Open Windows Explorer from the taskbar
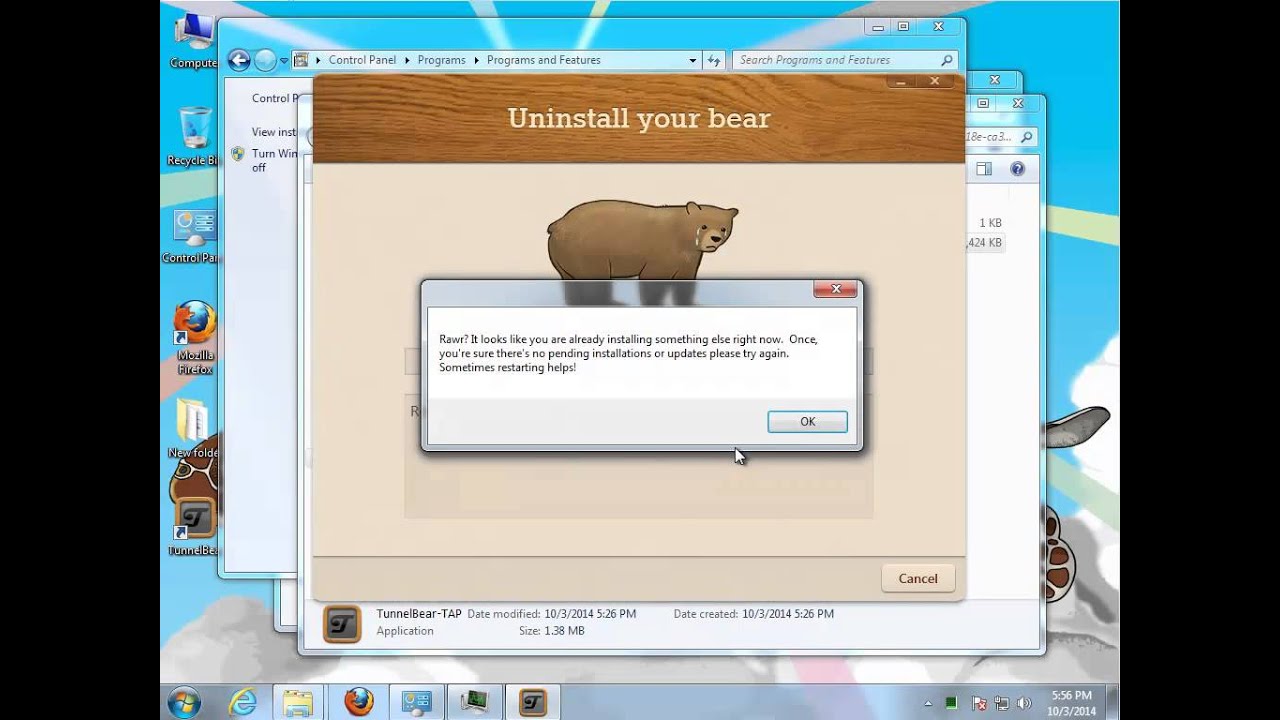This screenshot has height=720, width=1280. [298, 702]
